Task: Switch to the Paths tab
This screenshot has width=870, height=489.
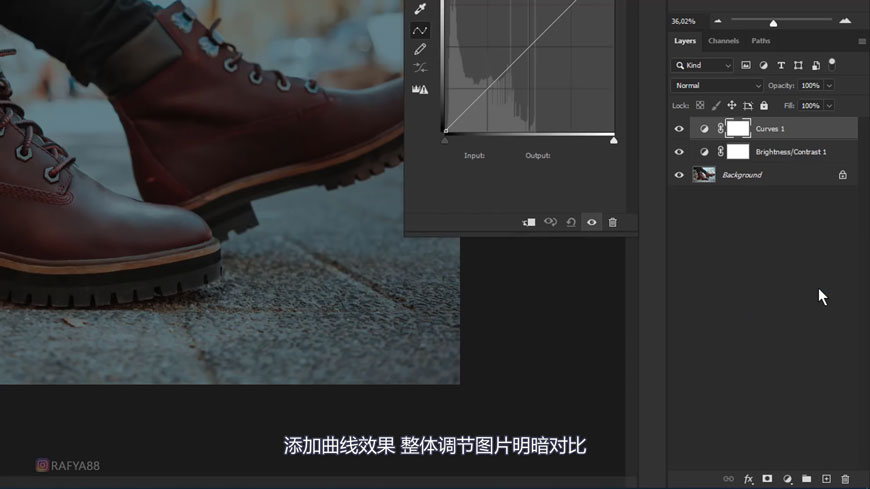Action: click(761, 41)
